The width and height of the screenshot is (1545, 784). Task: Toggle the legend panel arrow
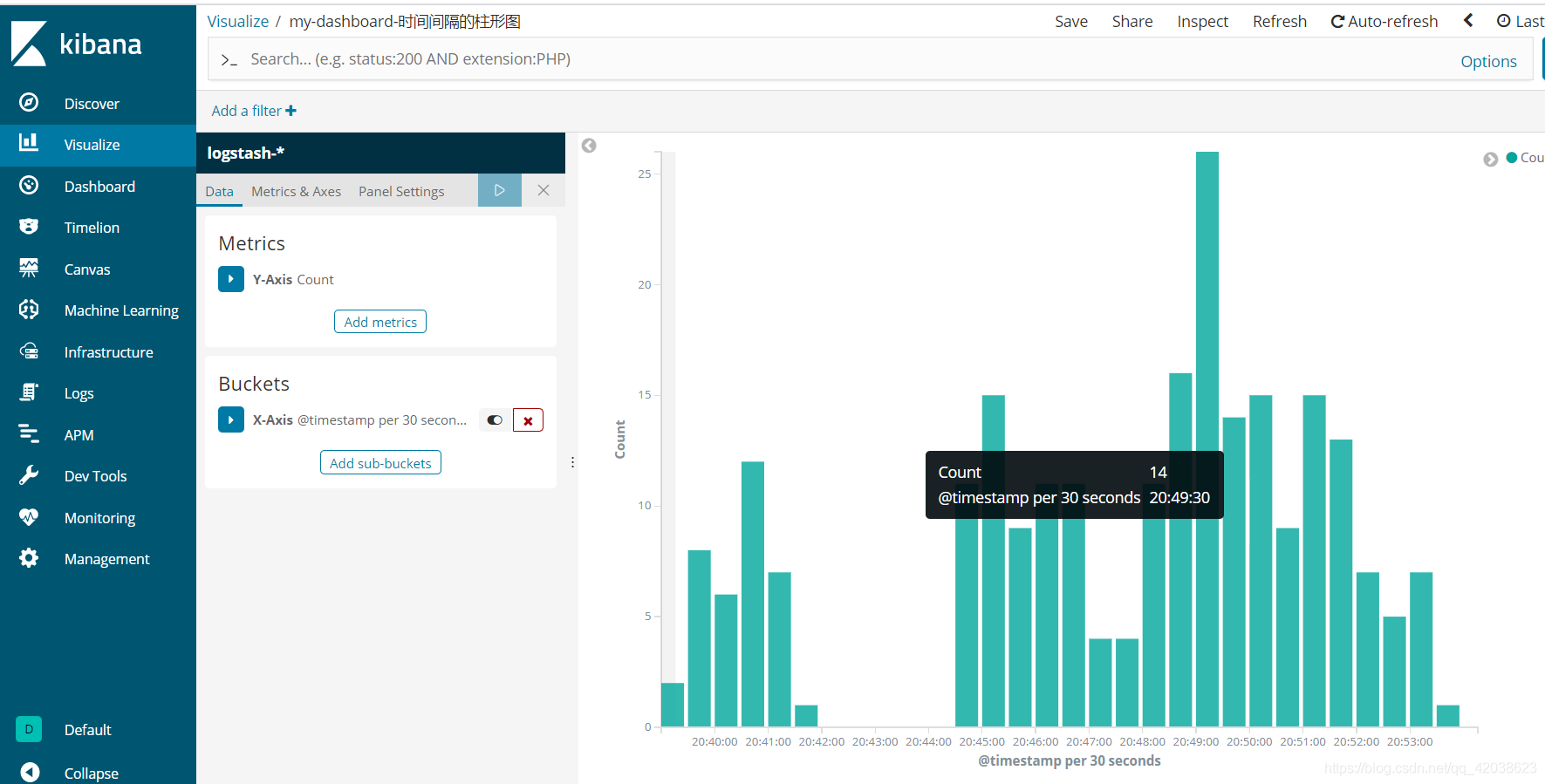click(x=1491, y=159)
